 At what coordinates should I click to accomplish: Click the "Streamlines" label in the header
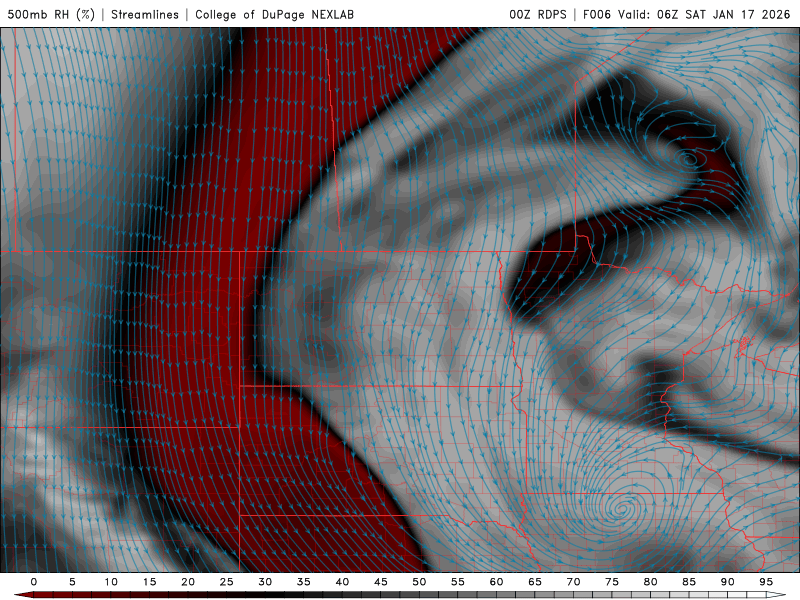coord(145,14)
